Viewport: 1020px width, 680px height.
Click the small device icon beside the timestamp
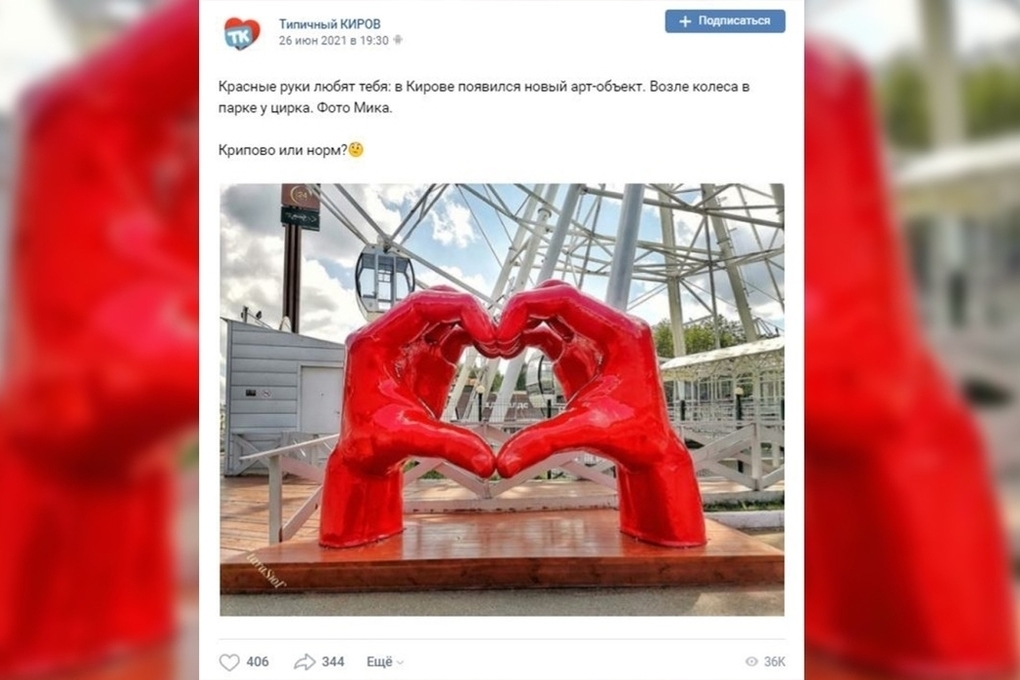point(398,40)
